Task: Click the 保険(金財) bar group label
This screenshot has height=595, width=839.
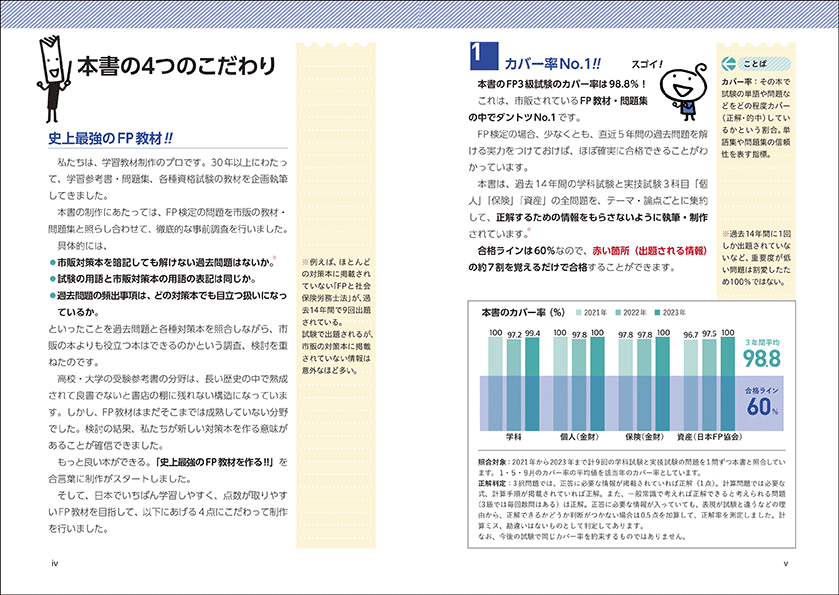Action: pyautogui.click(x=644, y=437)
